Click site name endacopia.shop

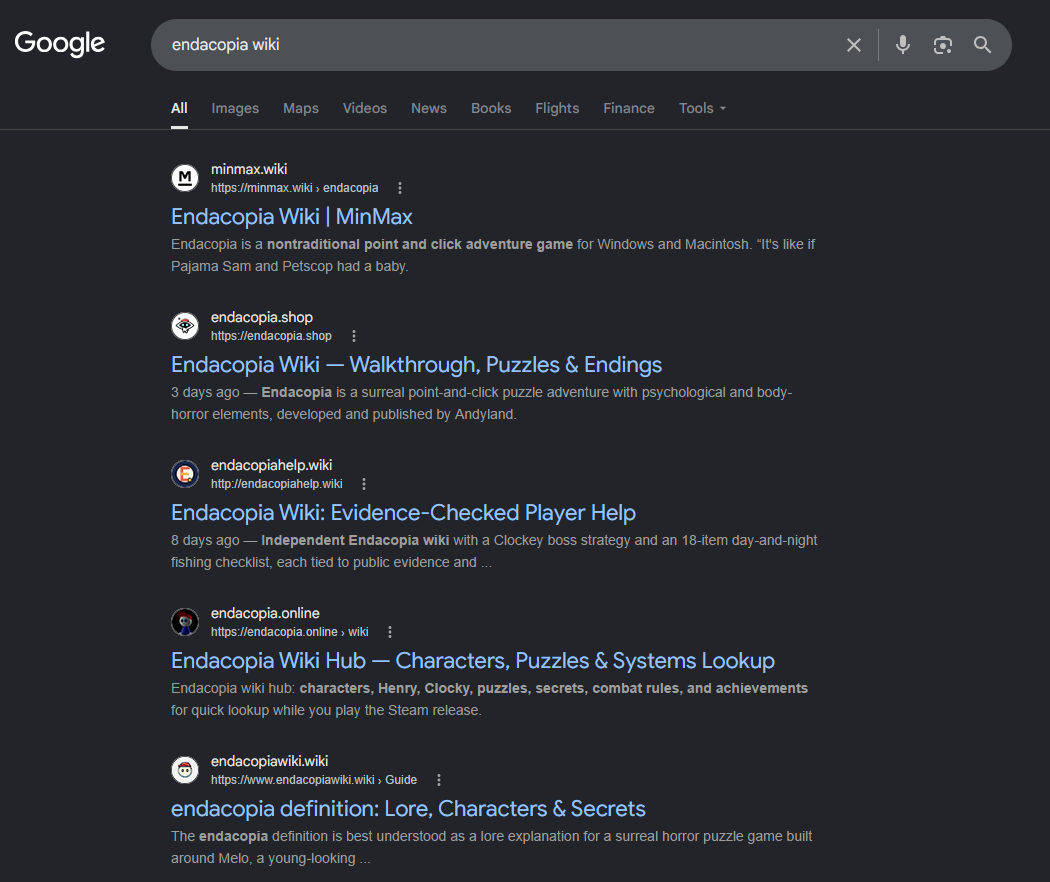[x=262, y=317]
